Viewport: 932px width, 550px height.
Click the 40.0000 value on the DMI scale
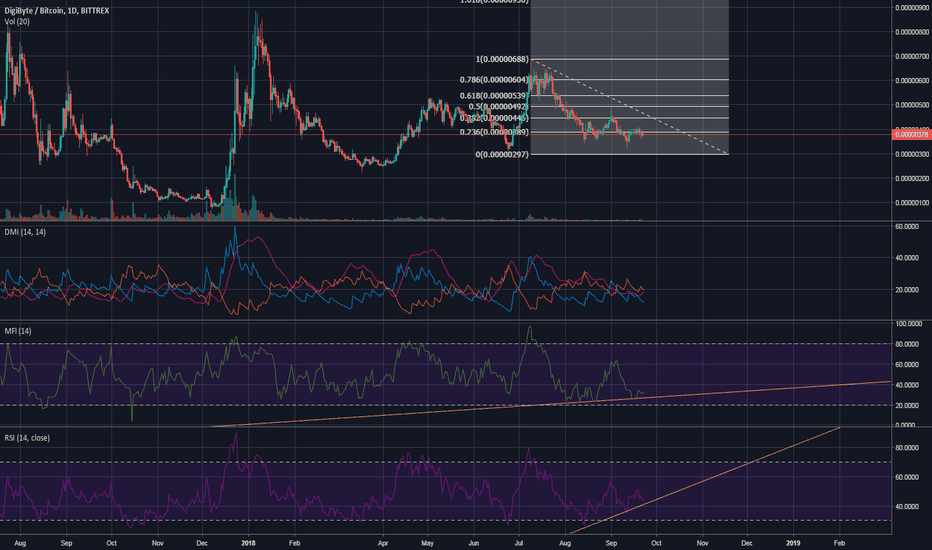907,258
